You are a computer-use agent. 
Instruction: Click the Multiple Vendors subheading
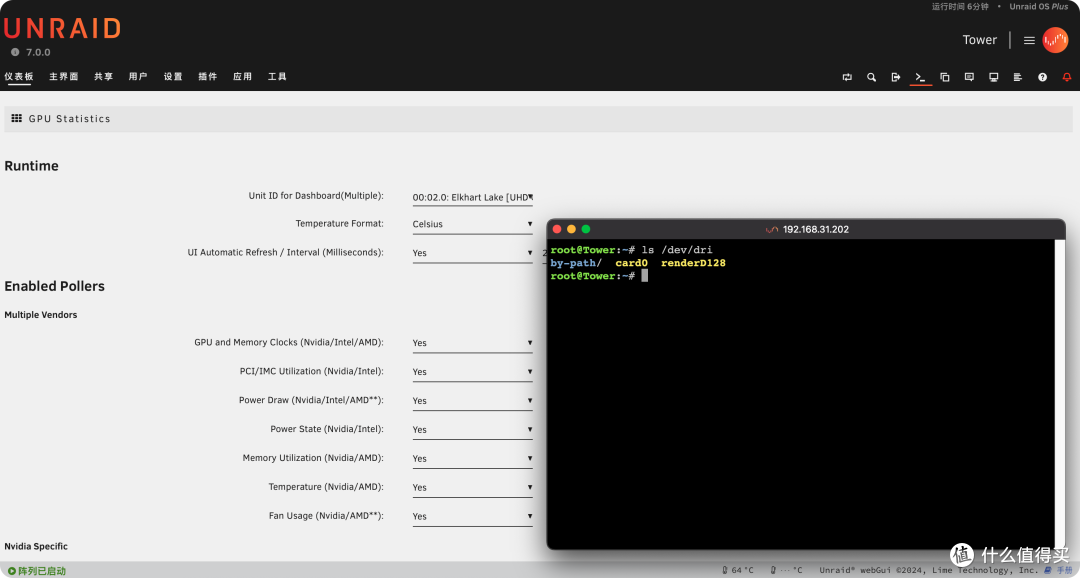tap(41, 315)
